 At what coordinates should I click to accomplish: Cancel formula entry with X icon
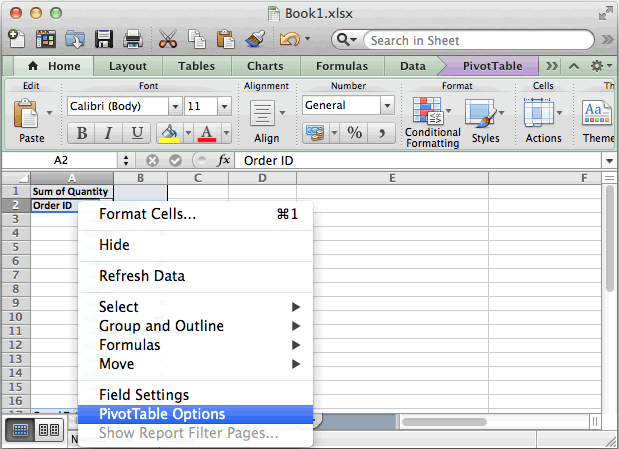[x=152, y=161]
